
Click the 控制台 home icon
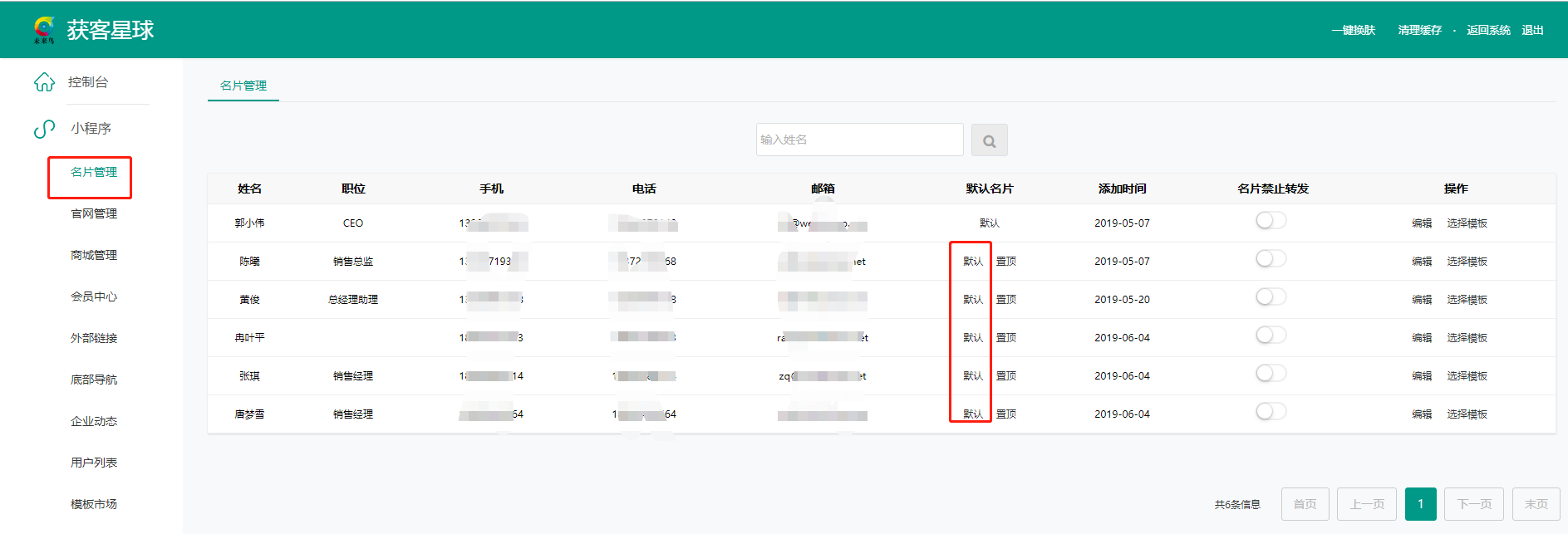[x=44, y=82]
